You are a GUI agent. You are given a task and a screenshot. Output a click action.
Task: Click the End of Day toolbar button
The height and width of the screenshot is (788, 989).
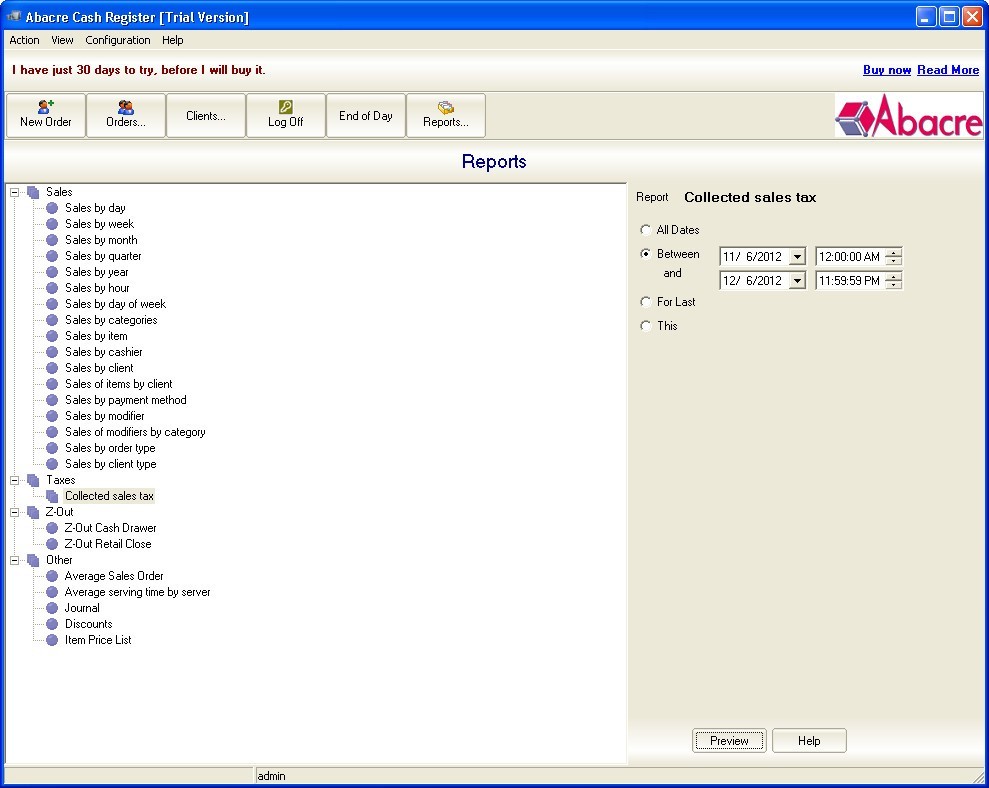(x=365, y=115)
